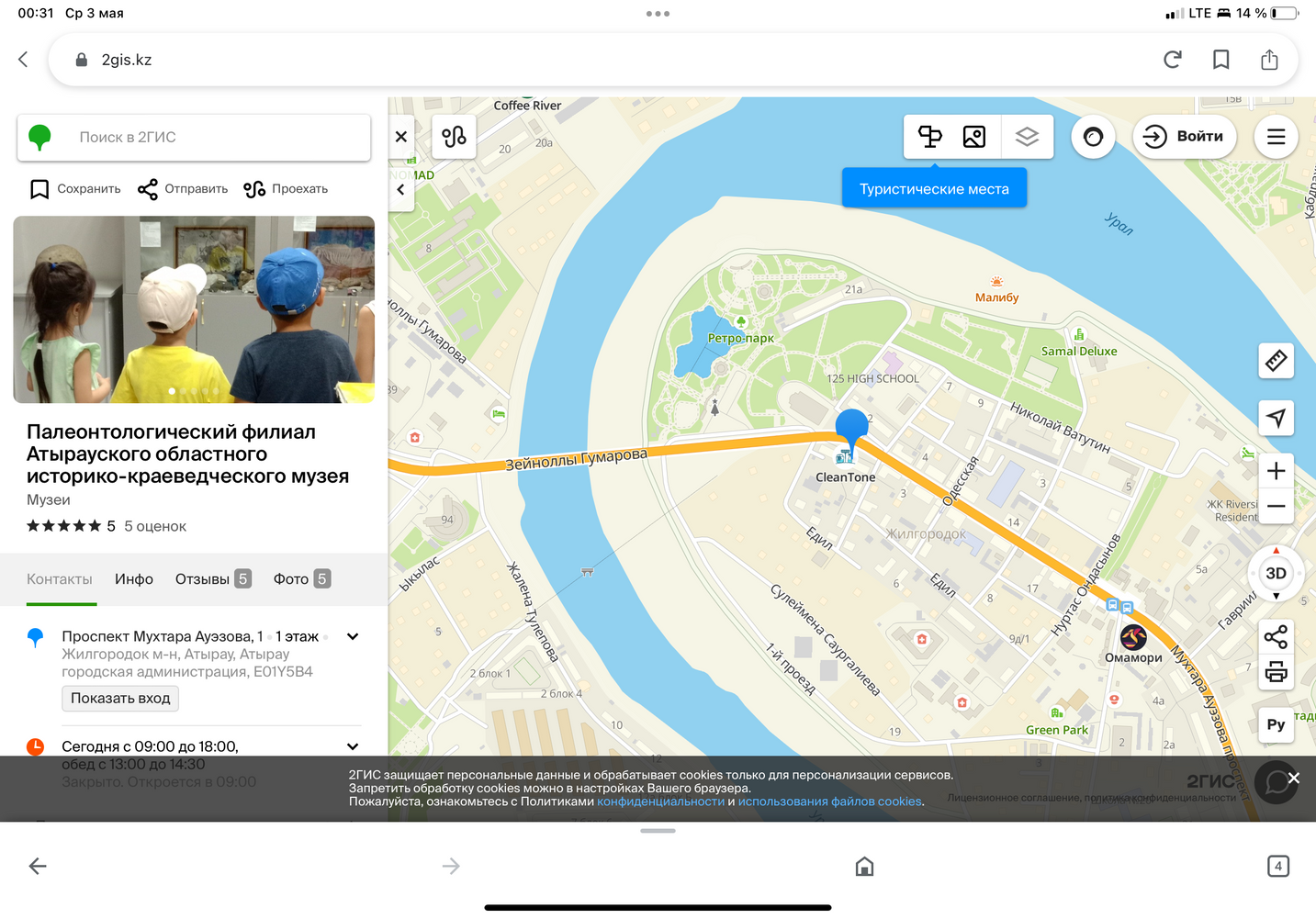Expand the working hours chevron
1316x919 pixels.
(x=353, y=746)
